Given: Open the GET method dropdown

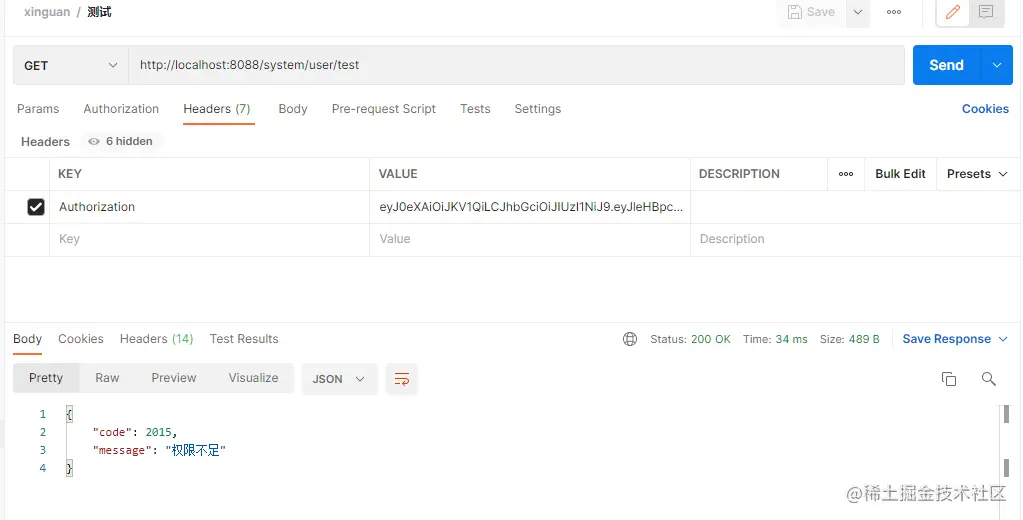Looking at the screenshot, I should 70,65.
